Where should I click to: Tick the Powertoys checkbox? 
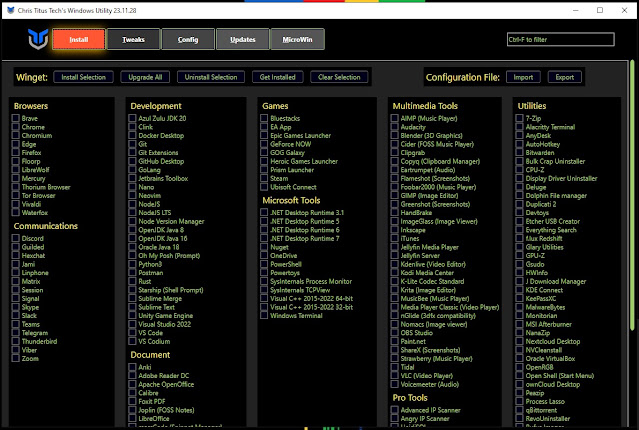[x=264, y=273]
